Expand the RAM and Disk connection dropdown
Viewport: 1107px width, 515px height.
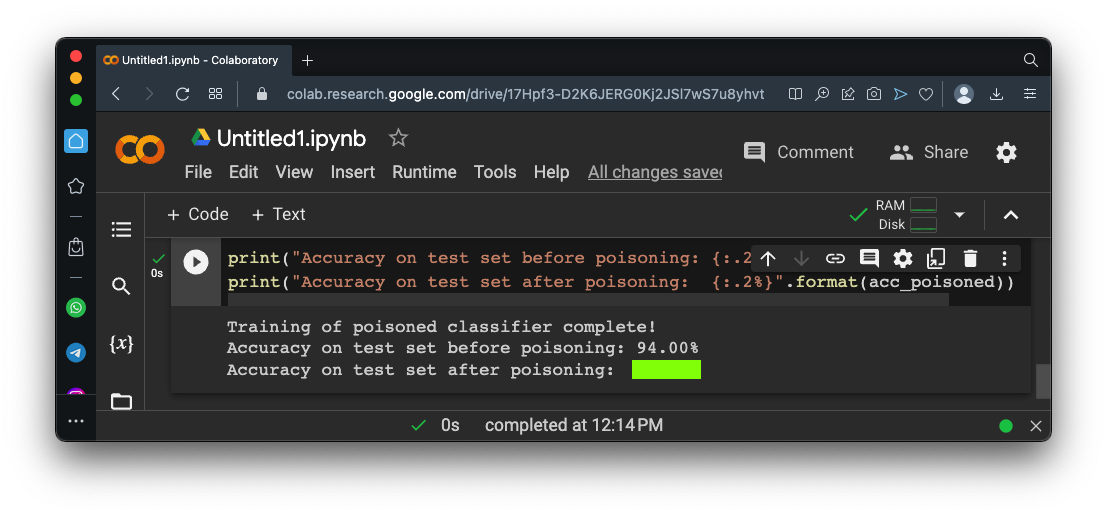pyautogui.click(x=959, y=215)
